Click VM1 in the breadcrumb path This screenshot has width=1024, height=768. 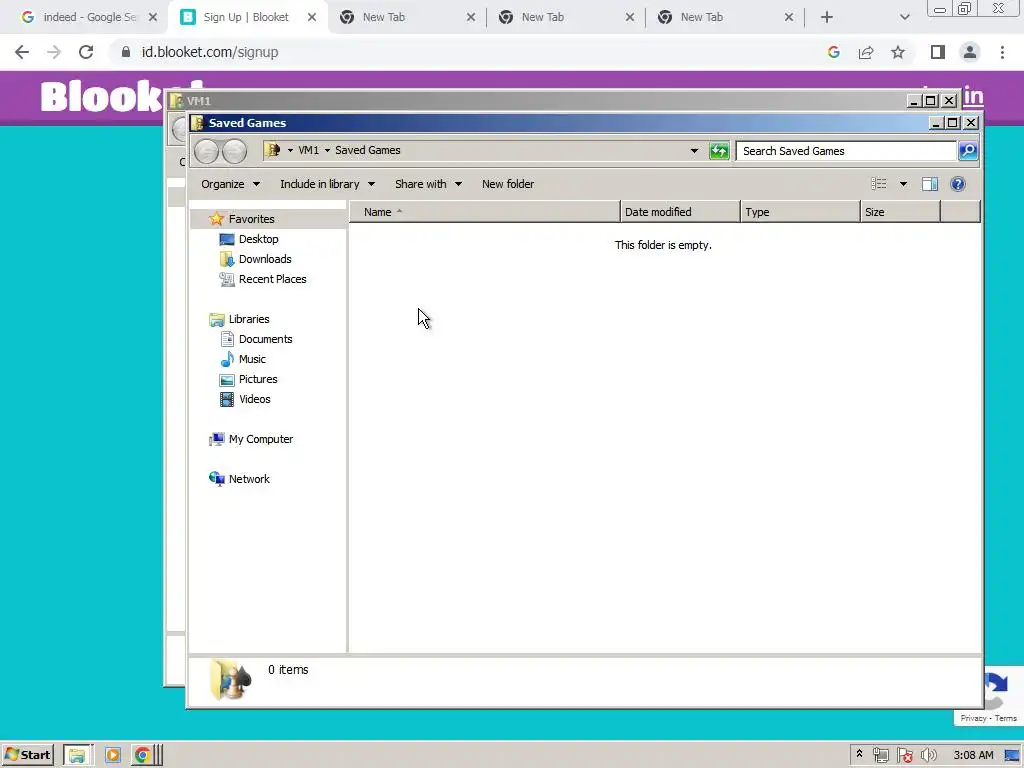308,150
